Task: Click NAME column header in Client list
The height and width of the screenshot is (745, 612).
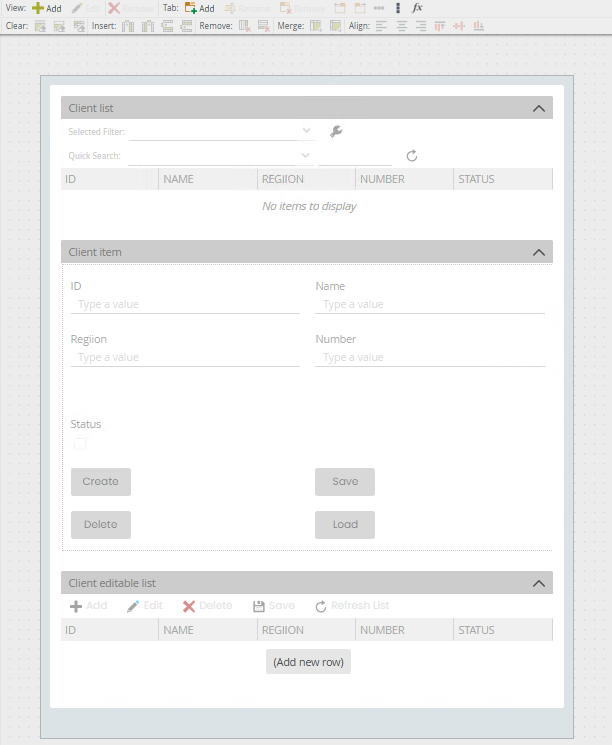Action: (208, 179)
